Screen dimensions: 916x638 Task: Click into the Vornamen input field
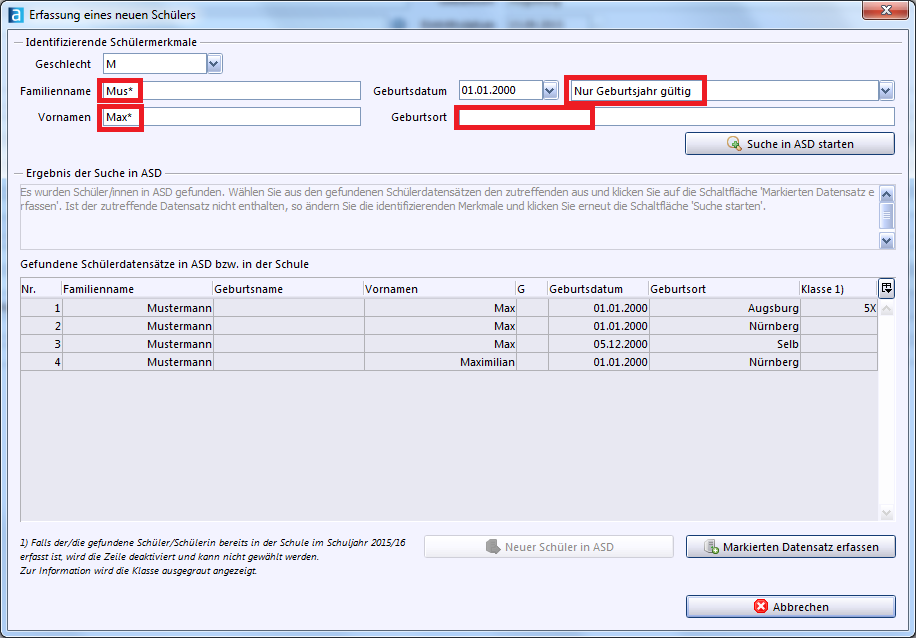(230, 117)
